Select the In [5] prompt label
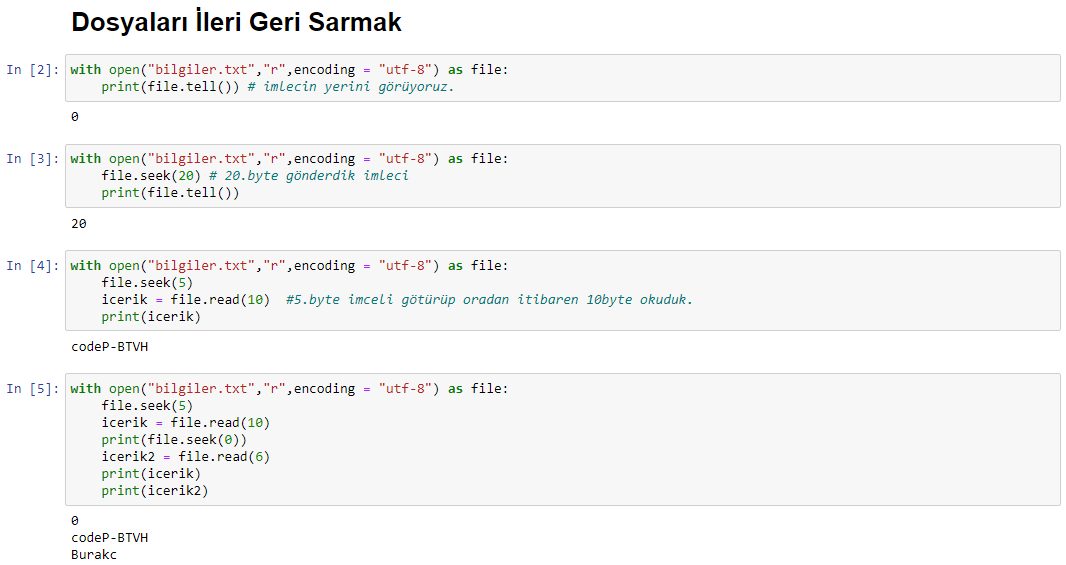 (x=33, y=388)
